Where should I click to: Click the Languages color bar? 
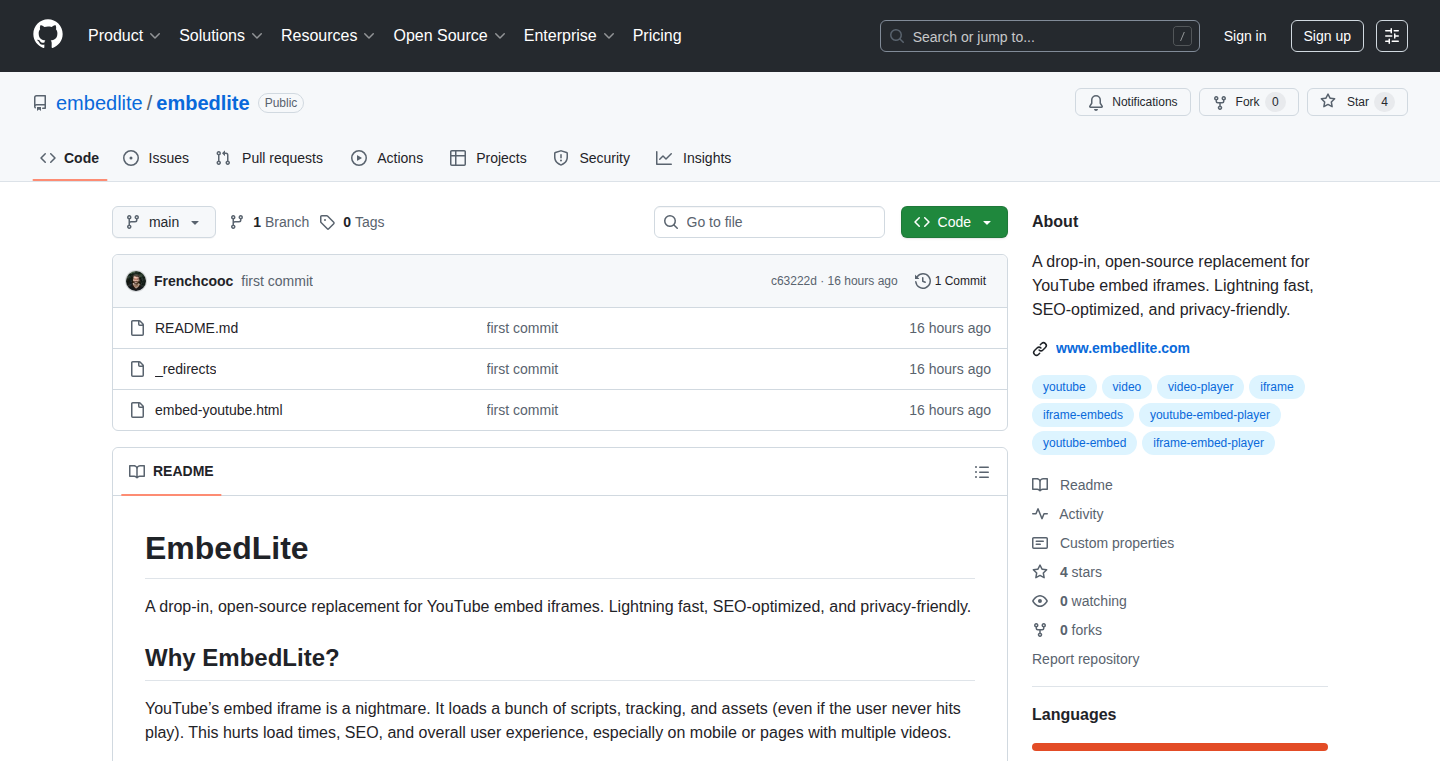1180,747
